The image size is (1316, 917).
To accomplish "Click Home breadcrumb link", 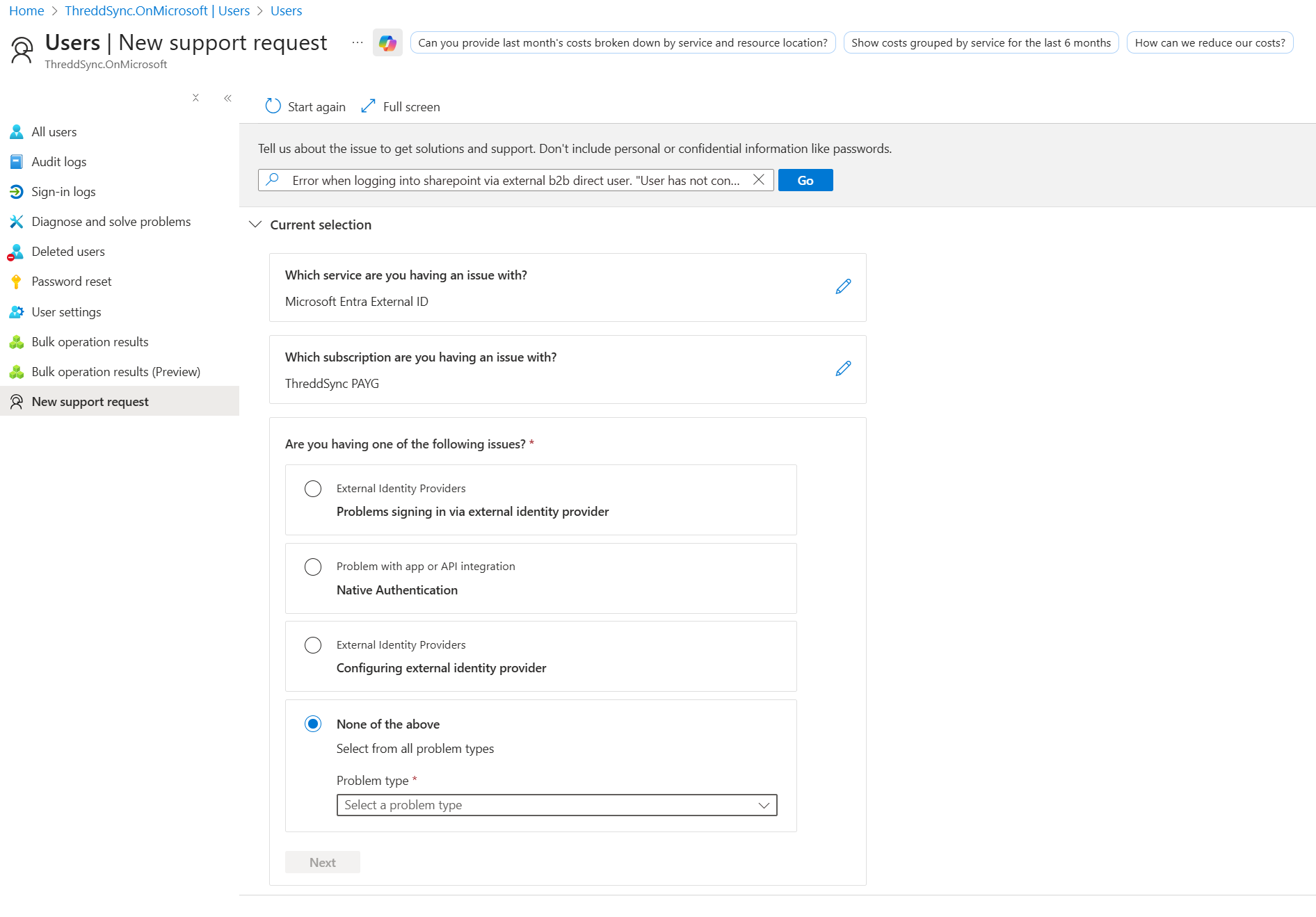I will [26, 11].
